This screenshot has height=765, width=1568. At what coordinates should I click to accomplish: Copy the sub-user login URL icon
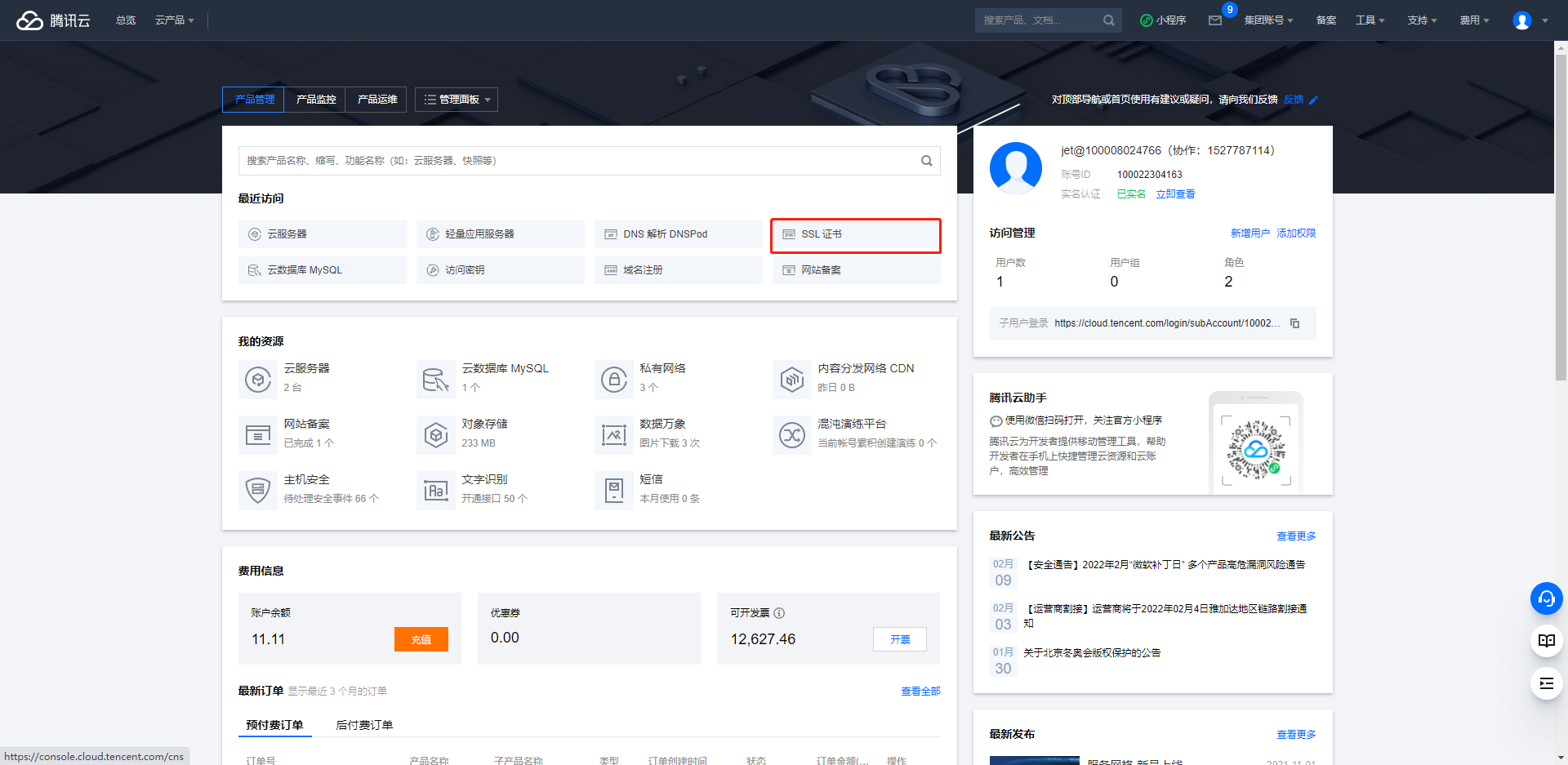[x=1294, y=323]
